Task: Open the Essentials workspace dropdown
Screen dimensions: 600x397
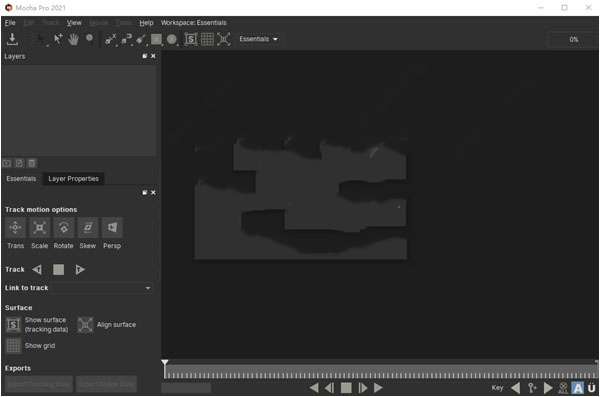Action: (258, 39)
